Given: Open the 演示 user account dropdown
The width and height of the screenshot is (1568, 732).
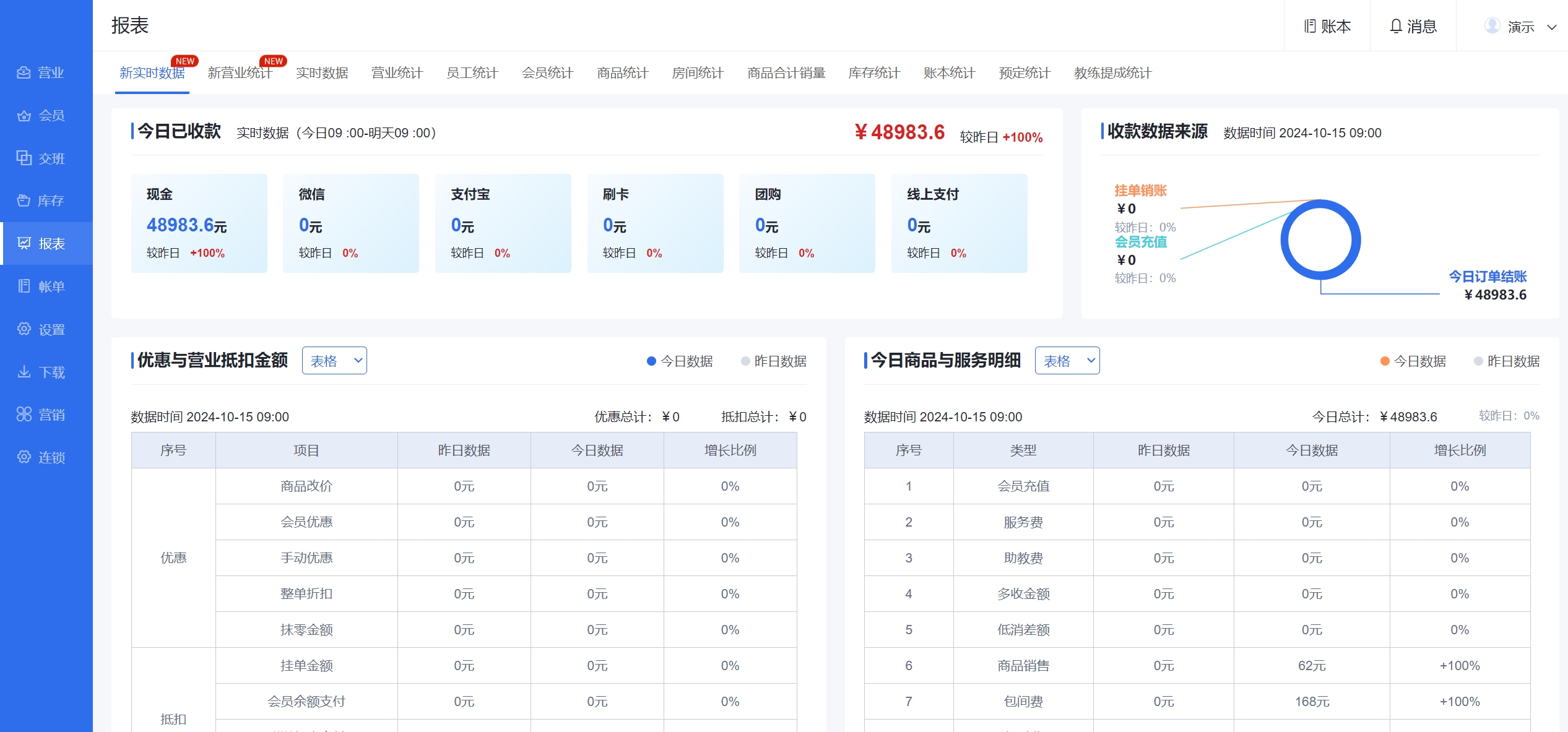Looking at the screenshot, I should pos(1520,27).
